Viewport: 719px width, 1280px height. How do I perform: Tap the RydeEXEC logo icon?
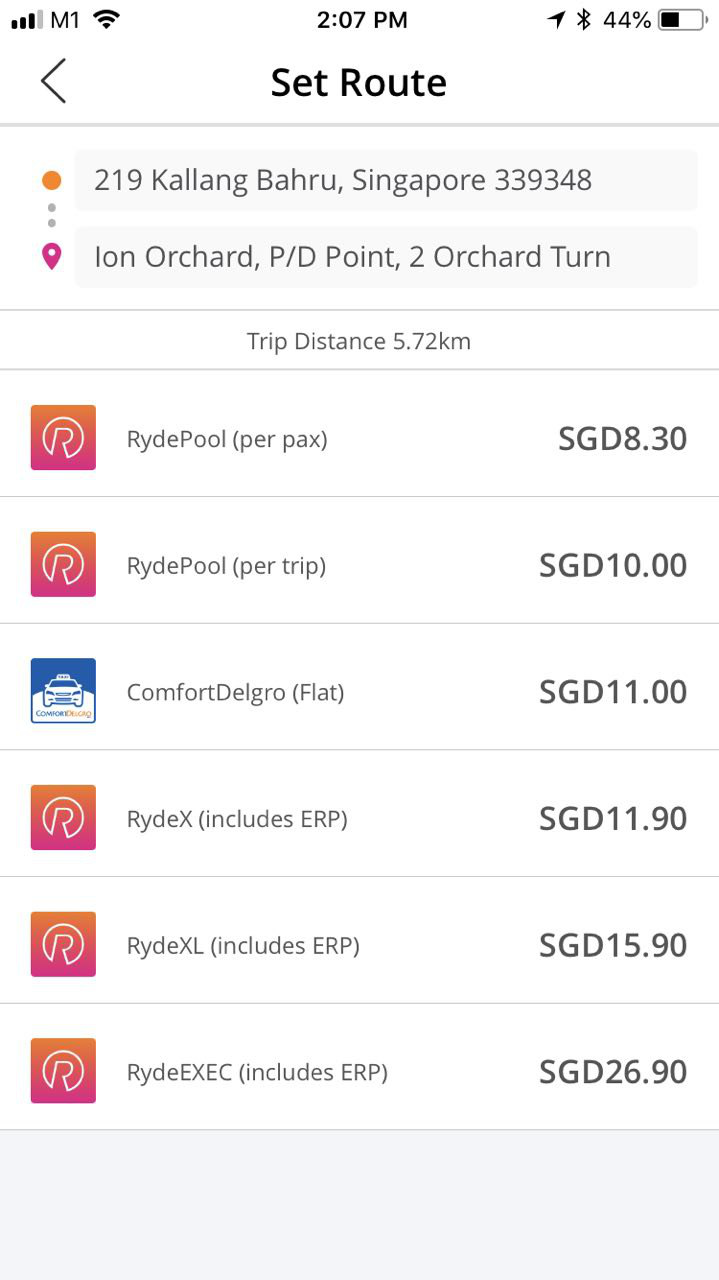pyautogui.click(x=63, y=1071)
